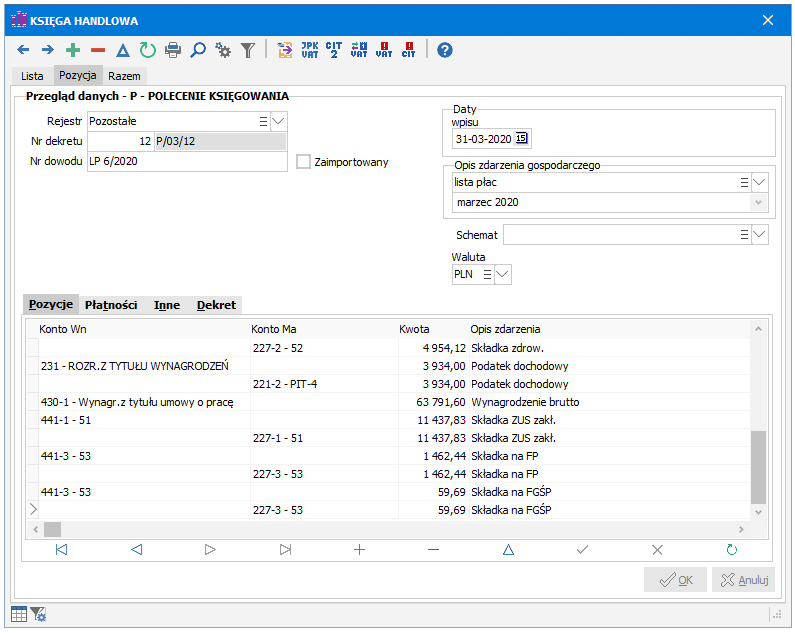Screen dimensions: 795x633
Task: Select the Składka zdrow. row
Action: [388, 348]
